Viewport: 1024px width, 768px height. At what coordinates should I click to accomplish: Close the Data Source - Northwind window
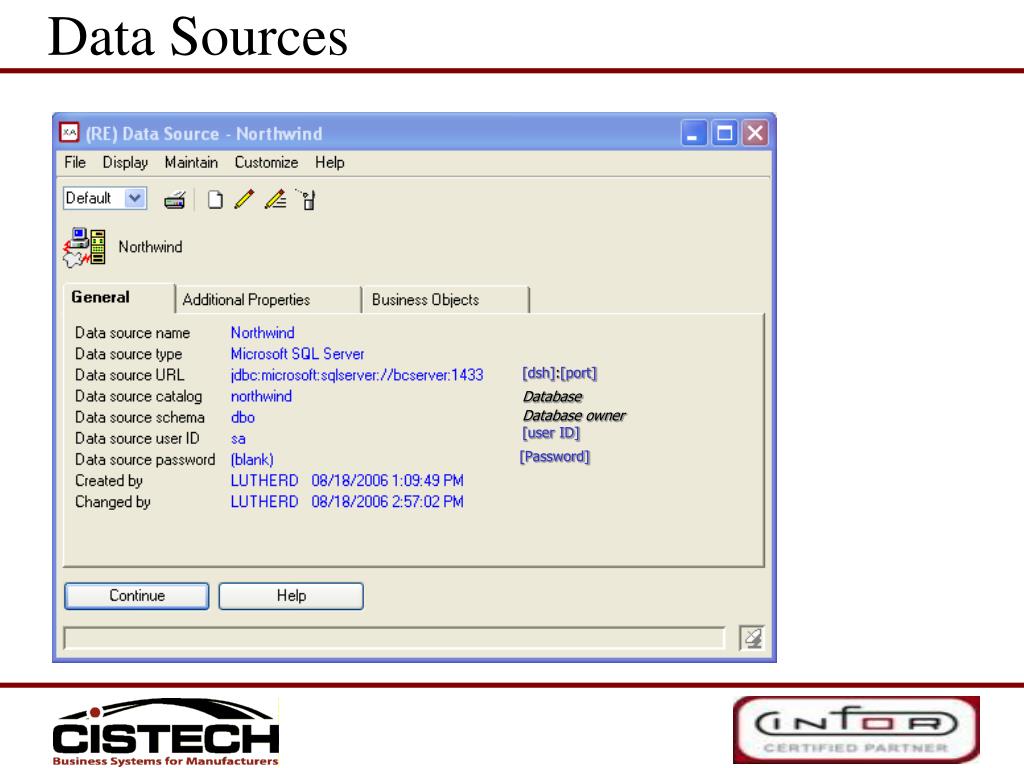(755, 133)
